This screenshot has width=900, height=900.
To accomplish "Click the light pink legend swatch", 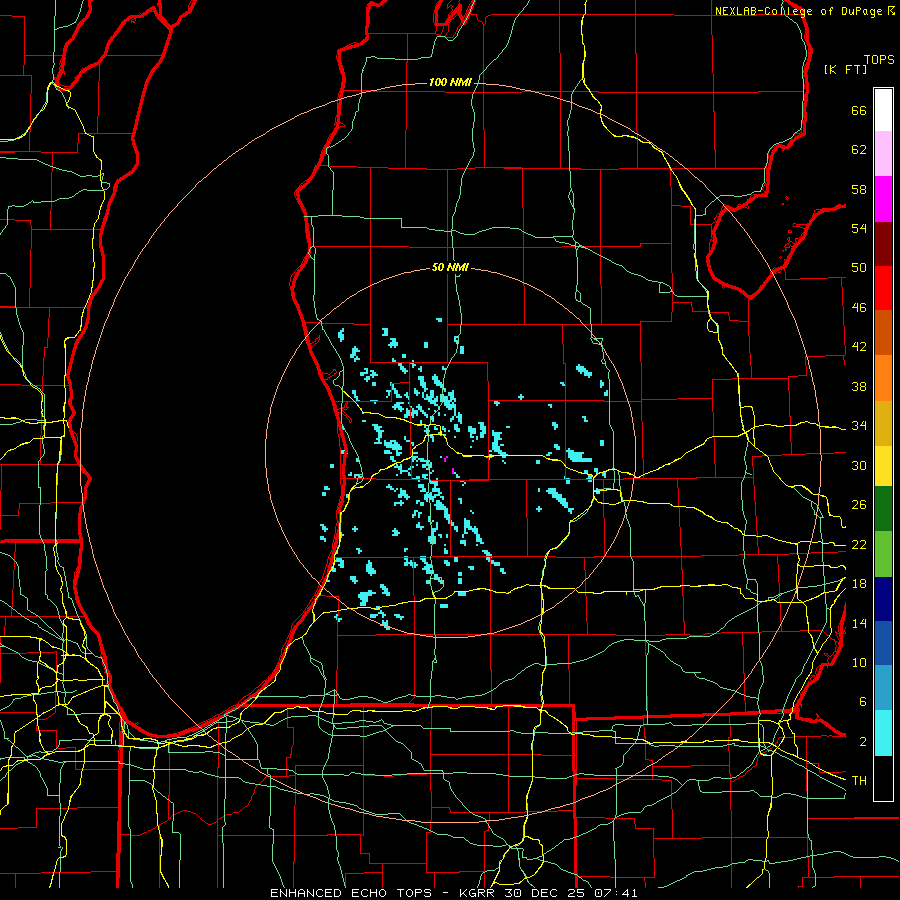I will pos(883,154).
